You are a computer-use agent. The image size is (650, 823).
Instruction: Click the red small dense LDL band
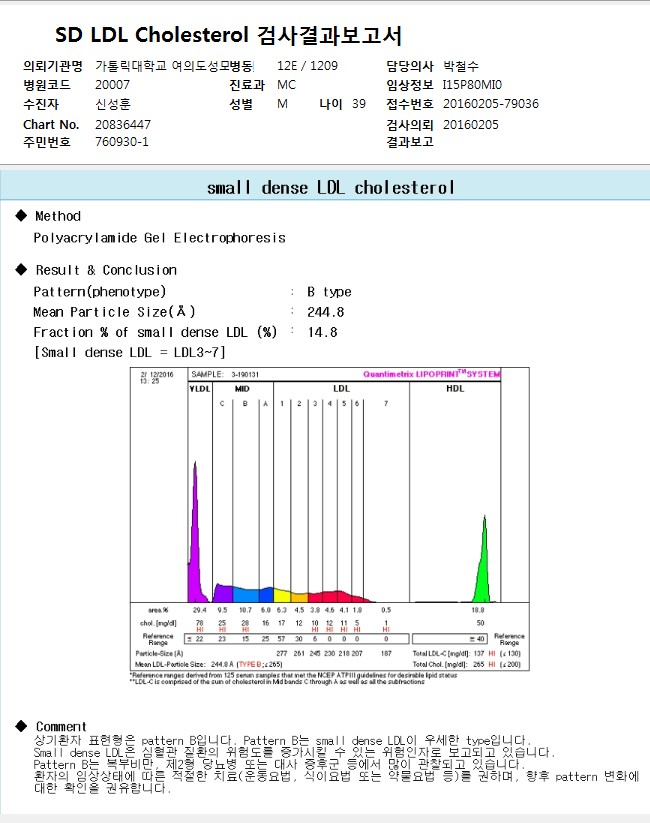[x=336, y=597]
